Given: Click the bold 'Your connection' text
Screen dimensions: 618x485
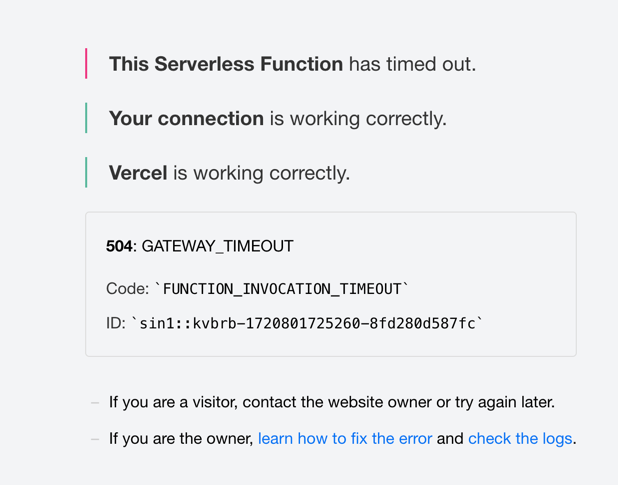Looking at the screenshot, I should 186,118.
